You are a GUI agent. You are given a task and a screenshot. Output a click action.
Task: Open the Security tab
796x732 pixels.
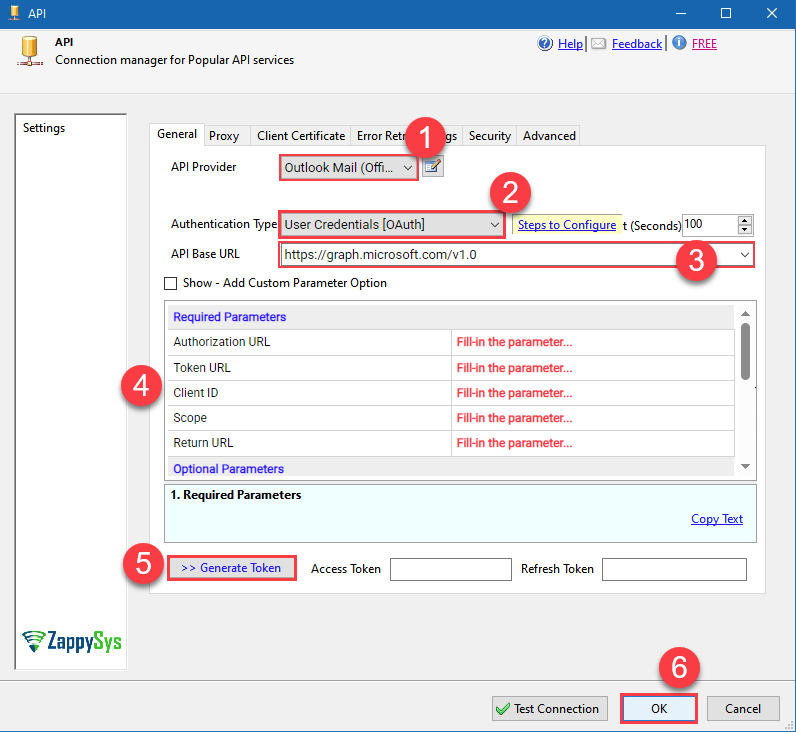(489, 136)
